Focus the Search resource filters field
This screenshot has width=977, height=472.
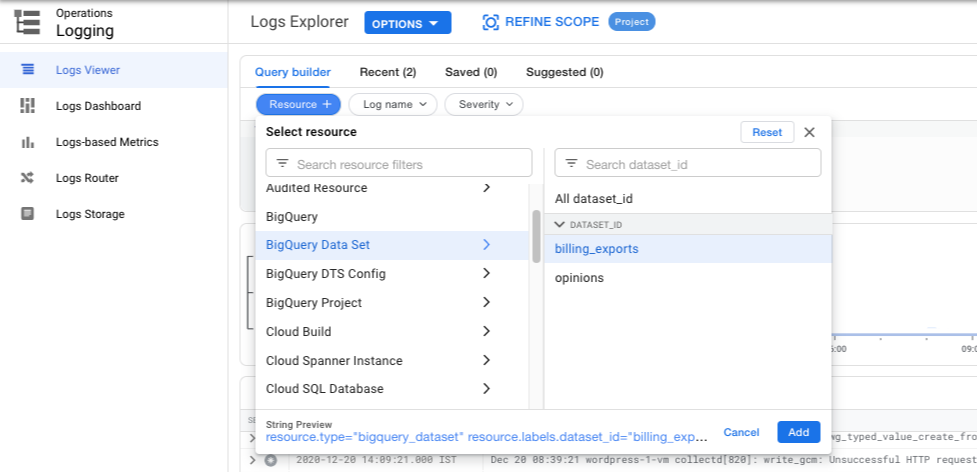(x=399, y=163)
